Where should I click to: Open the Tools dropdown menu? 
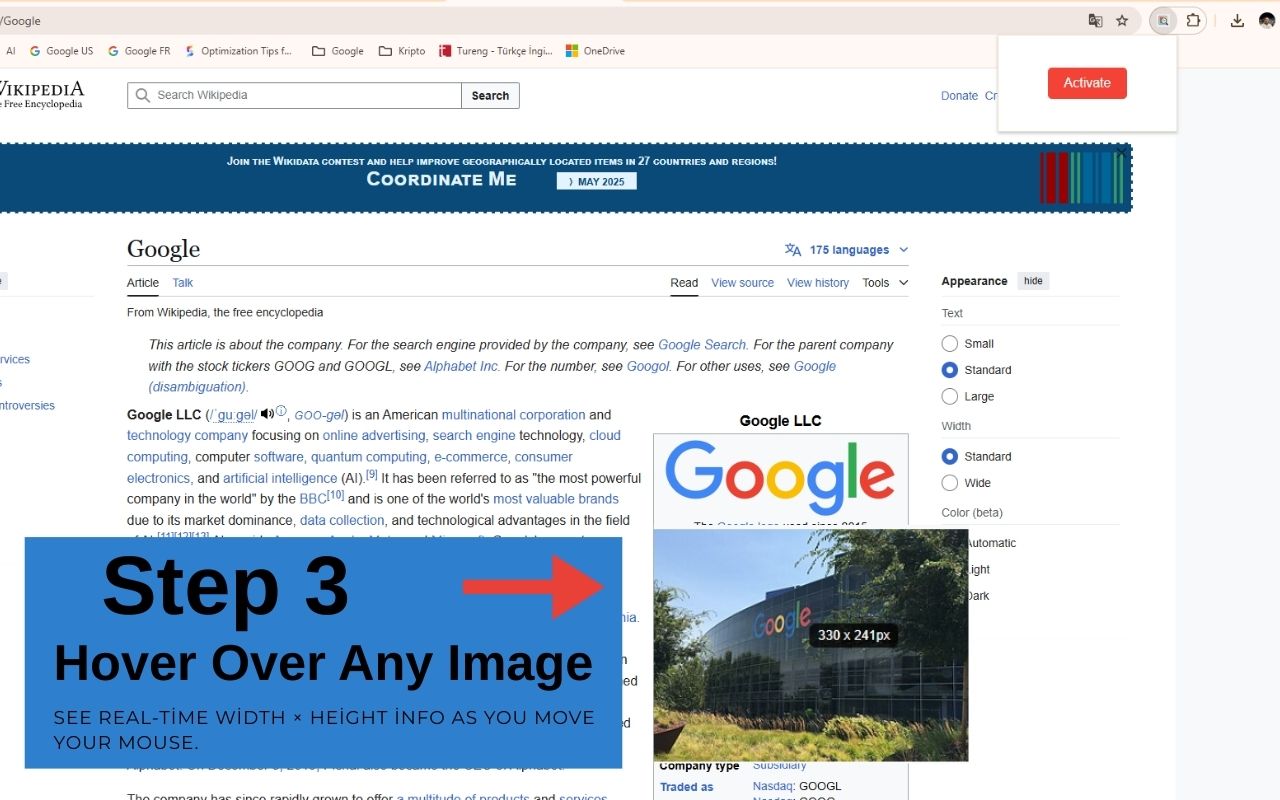coord(885,283)
